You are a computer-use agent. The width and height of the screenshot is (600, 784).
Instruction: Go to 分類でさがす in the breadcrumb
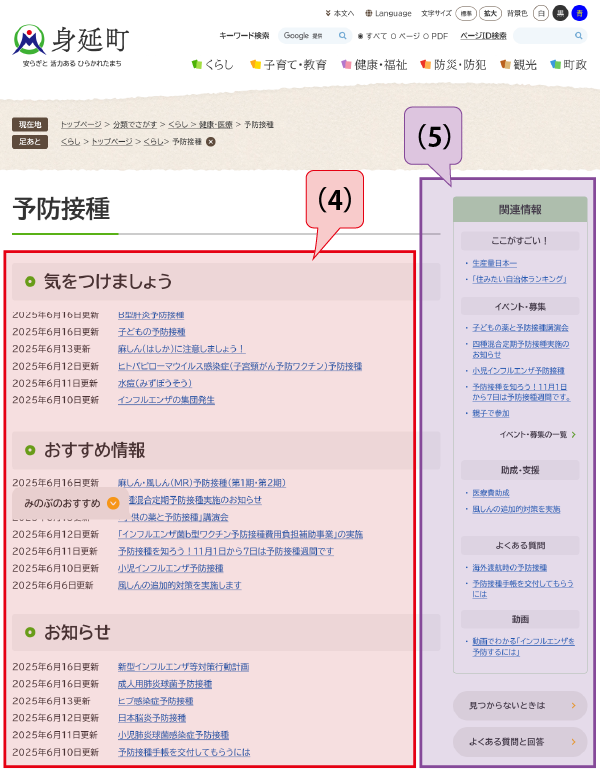(135, 124)
